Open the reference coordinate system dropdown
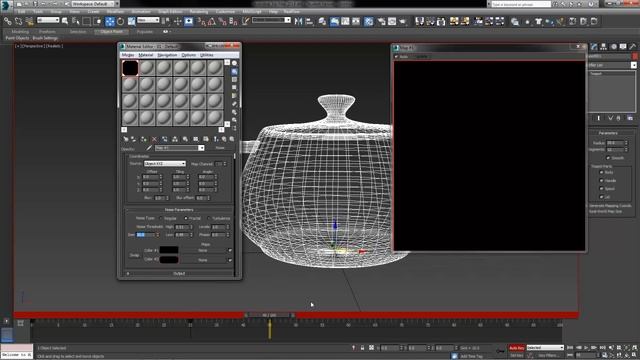Screen dimensions: 640x360 click(x=148, y=20)
